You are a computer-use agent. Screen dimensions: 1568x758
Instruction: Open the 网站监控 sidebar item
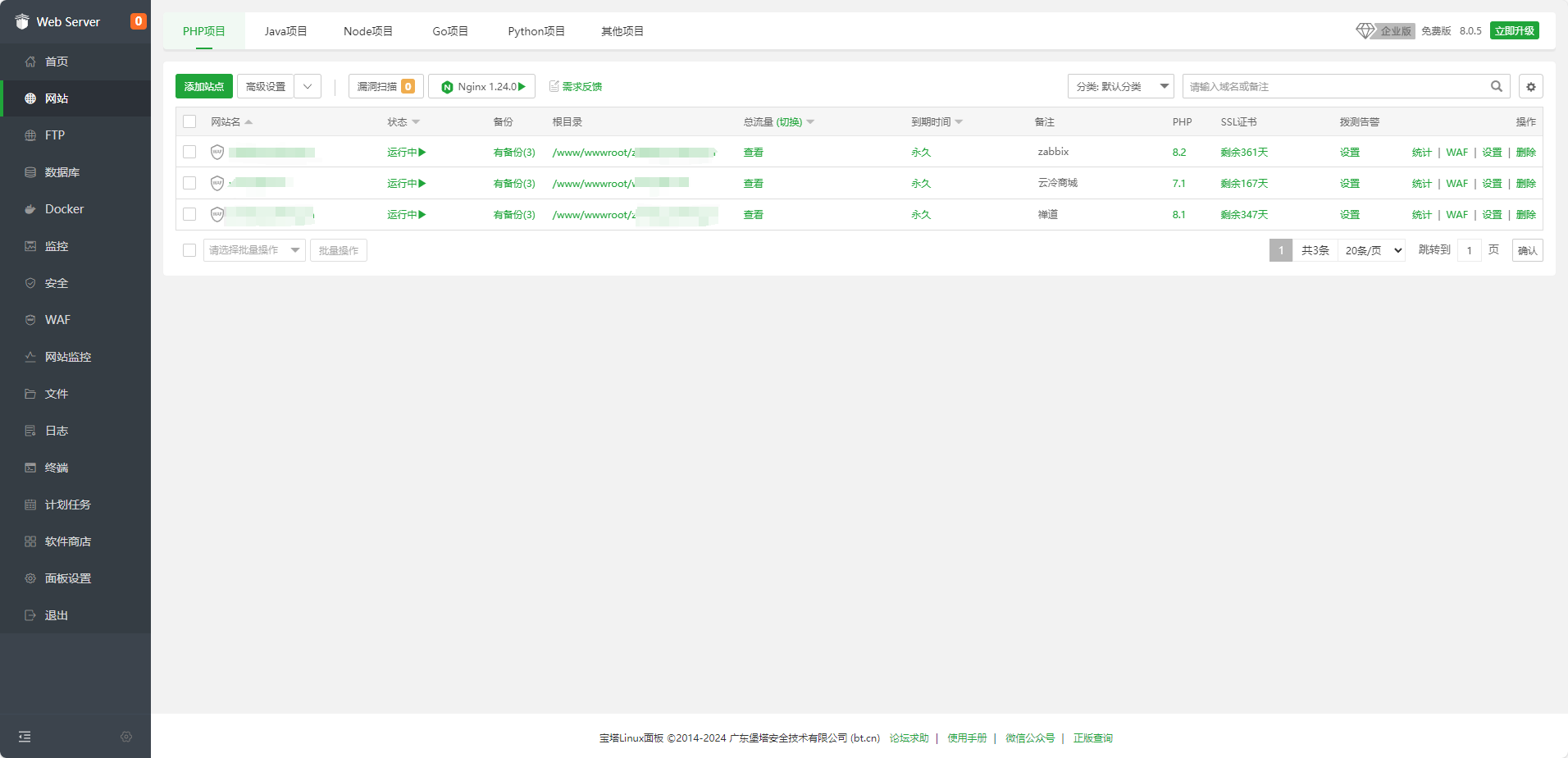point(75,357)
